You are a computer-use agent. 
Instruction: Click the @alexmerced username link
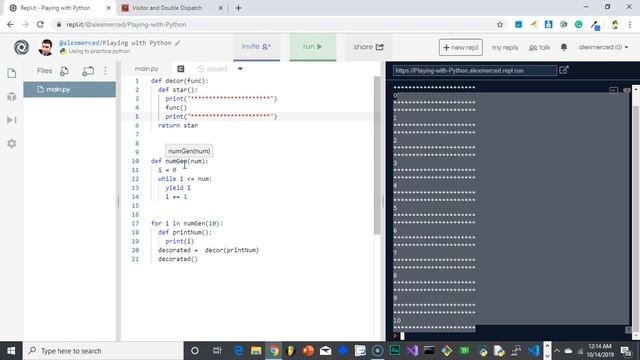click(x=79, y=43)
